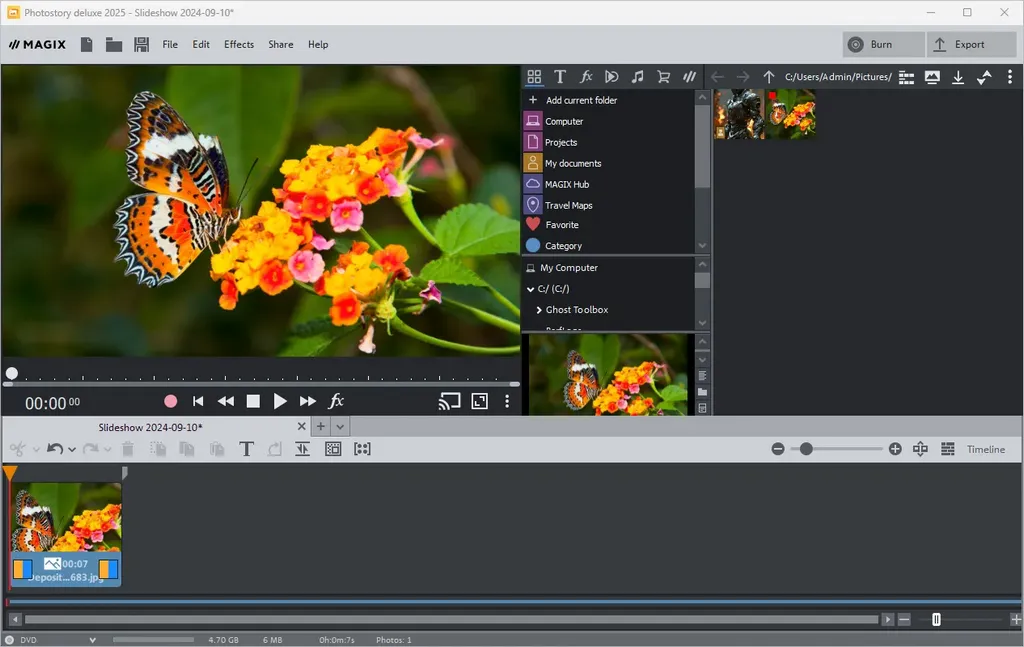Open project using the folder icon
The height and width of the screenshot is (647, 1024).
pos(114,44)
